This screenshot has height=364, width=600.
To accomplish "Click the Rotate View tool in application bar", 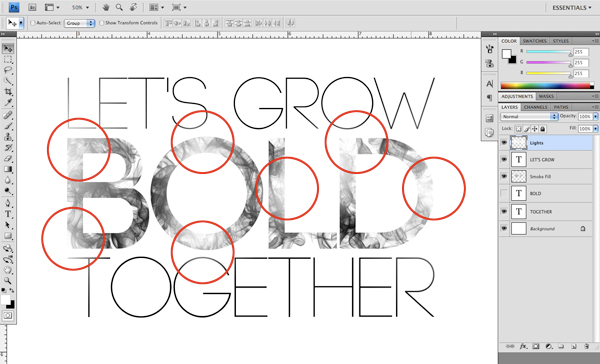I will [133, 7].
